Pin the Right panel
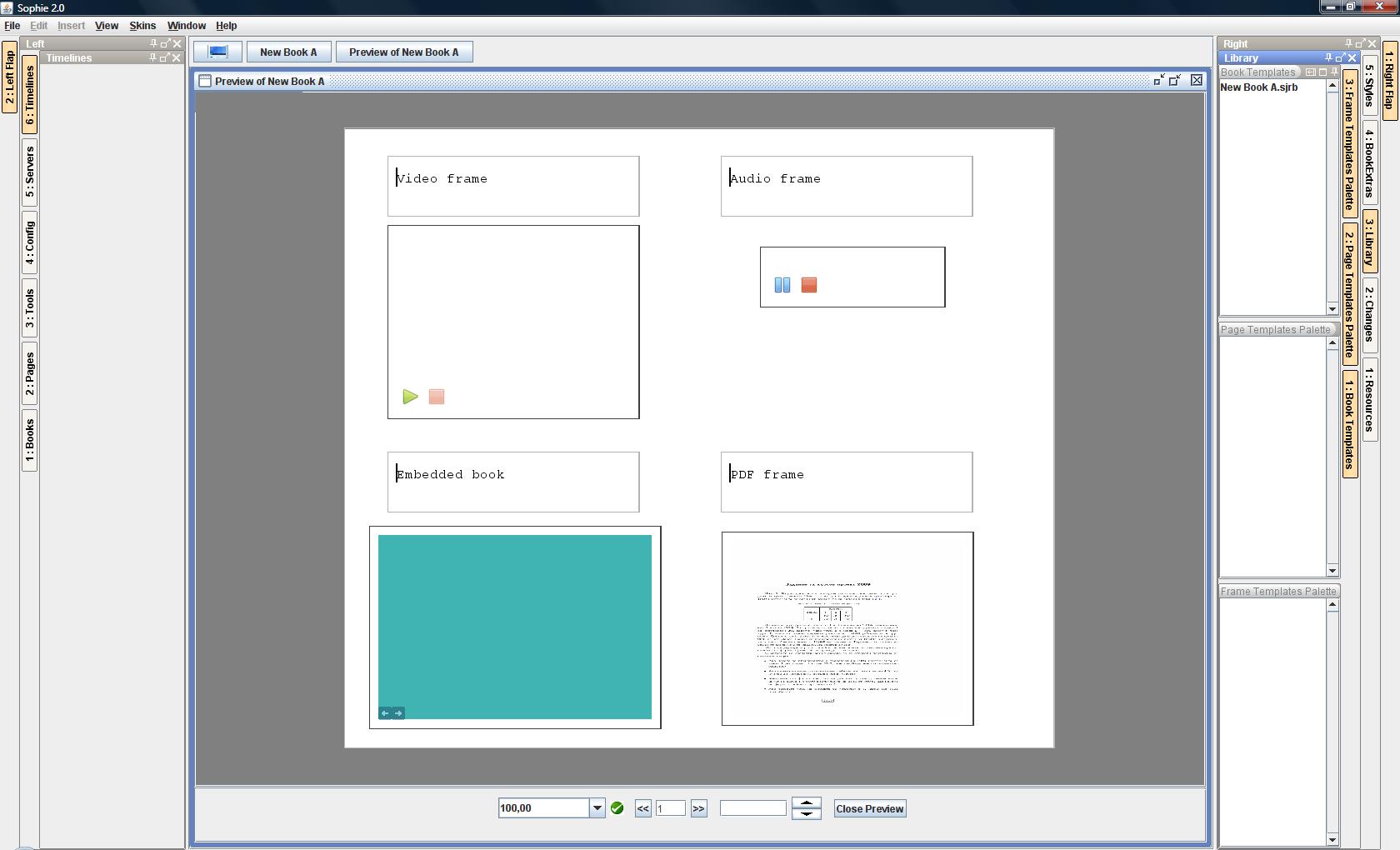 click(x=1348, y=43)
